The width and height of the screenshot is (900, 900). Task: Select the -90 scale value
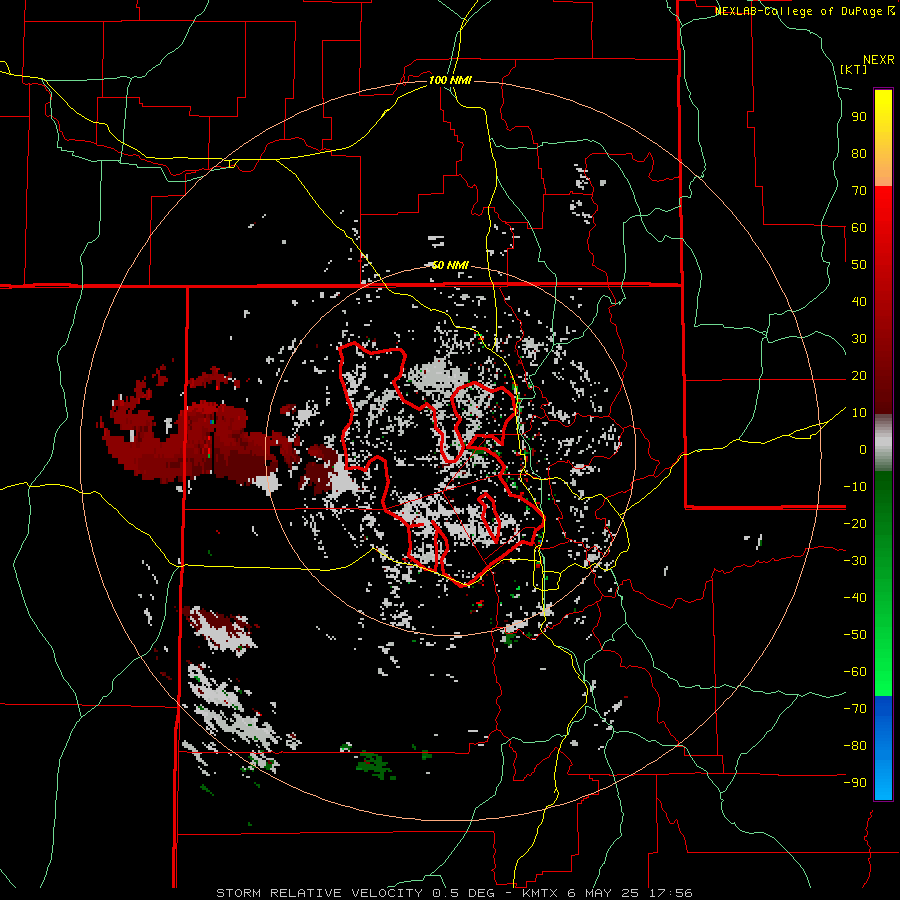[855, 783]
